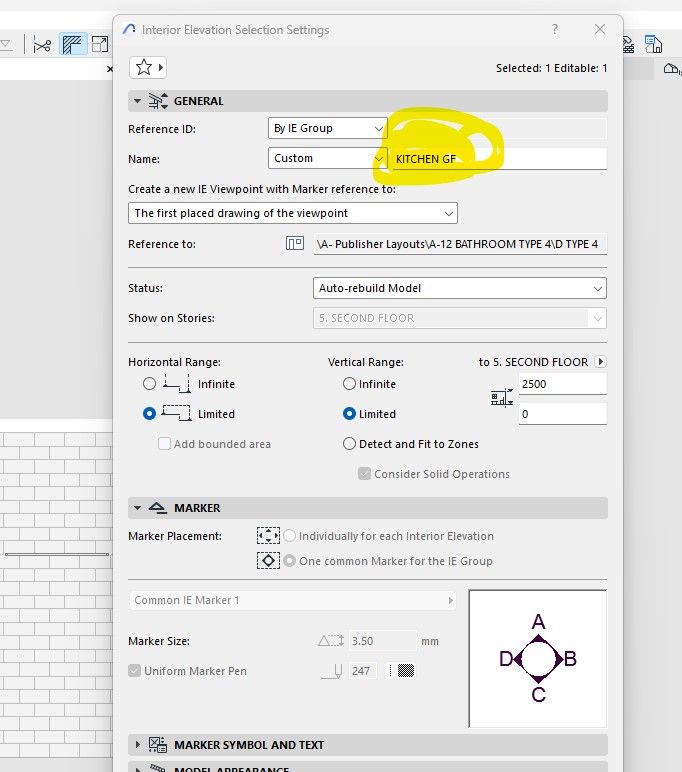Click the vertical range 0 field
This screenshot has height=772, width=682.
pos(562,414)
